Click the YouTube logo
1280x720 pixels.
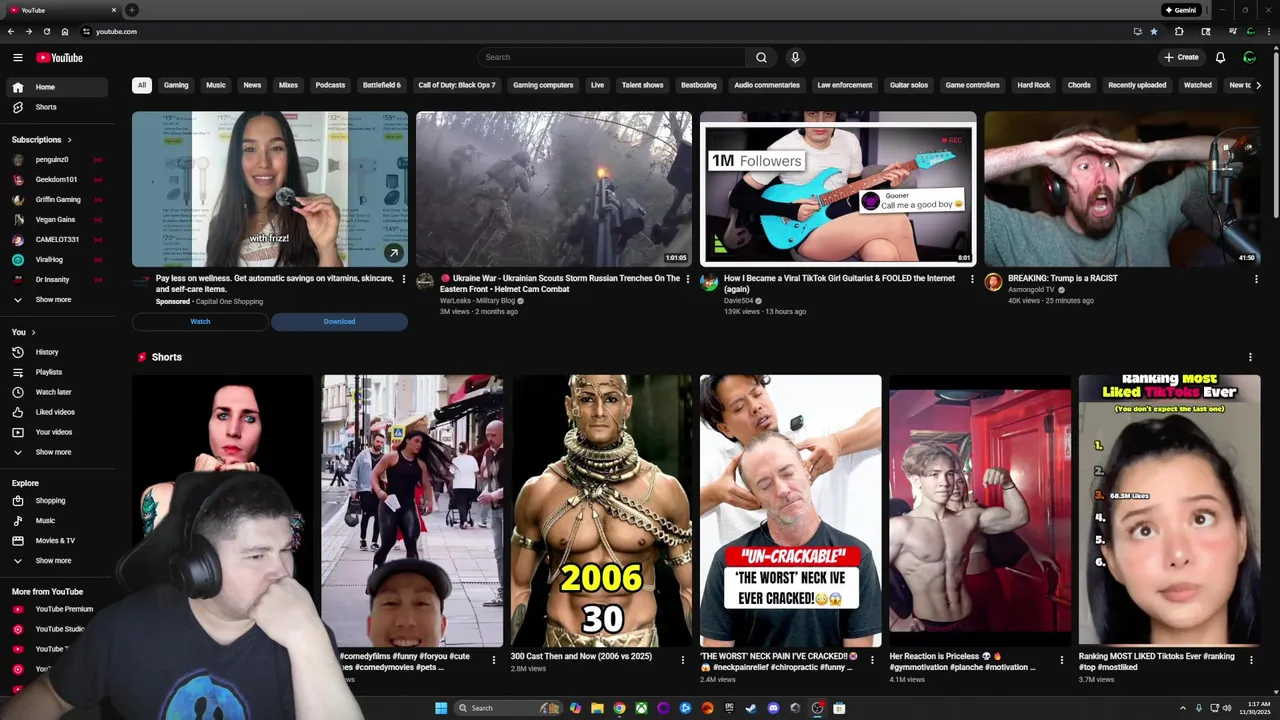(60, 57)
